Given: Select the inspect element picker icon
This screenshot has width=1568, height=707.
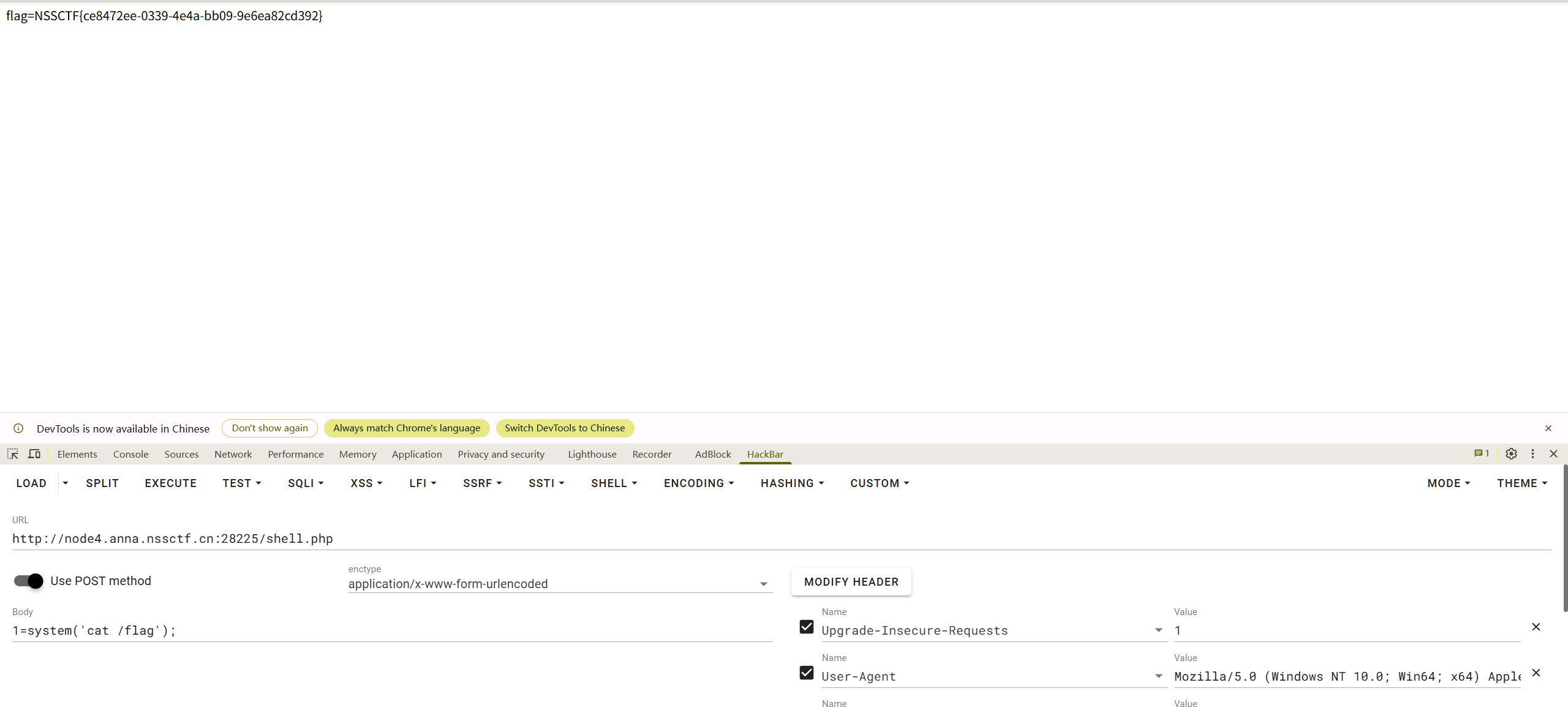Looking at the screenshot, I should pyautogui.click(x=13, y=454).
